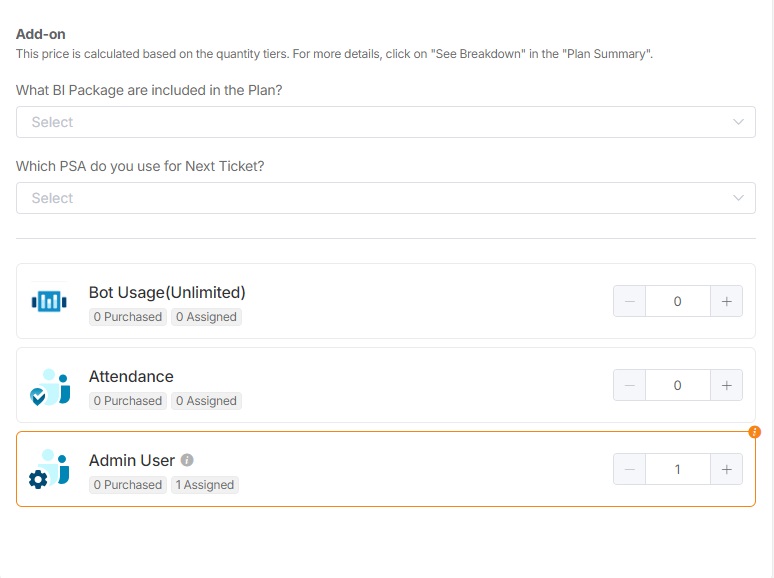Image resolution: width=774 pixels, height=578 pixels.
Task: Click Admin User "1 Assigned" badge
Action: tap(204, 485)
